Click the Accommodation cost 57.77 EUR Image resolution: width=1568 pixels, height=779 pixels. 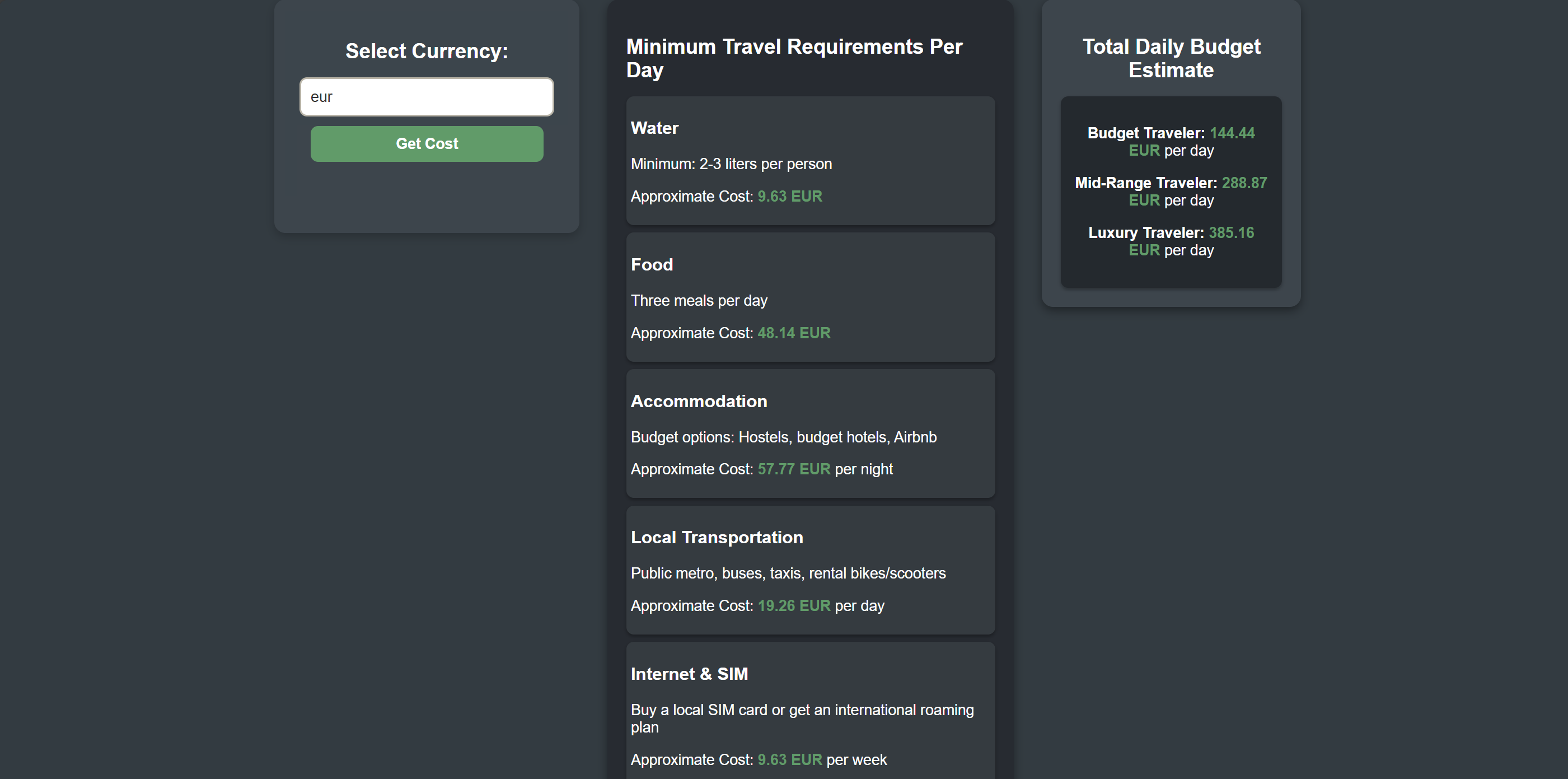(793, 469)
